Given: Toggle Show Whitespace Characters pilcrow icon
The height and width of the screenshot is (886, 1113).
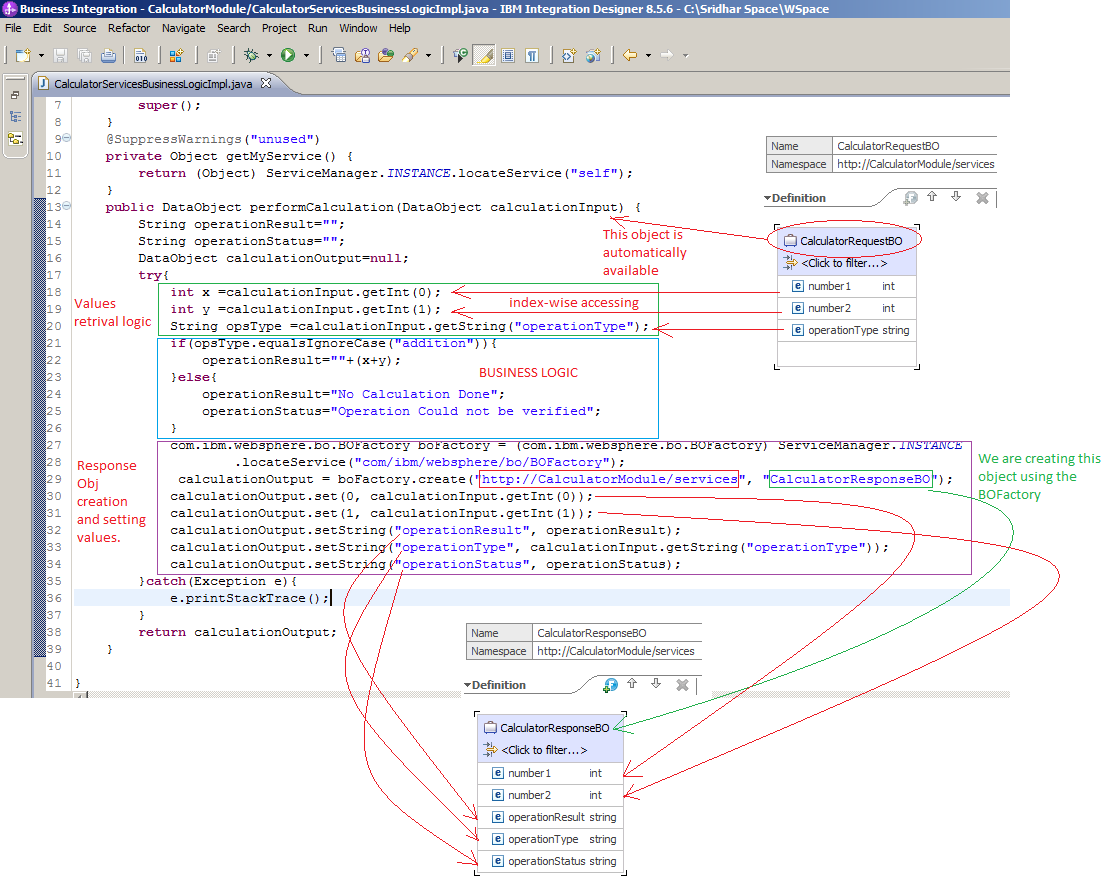Looking at the screenshot, I should (x=532, y=55).
